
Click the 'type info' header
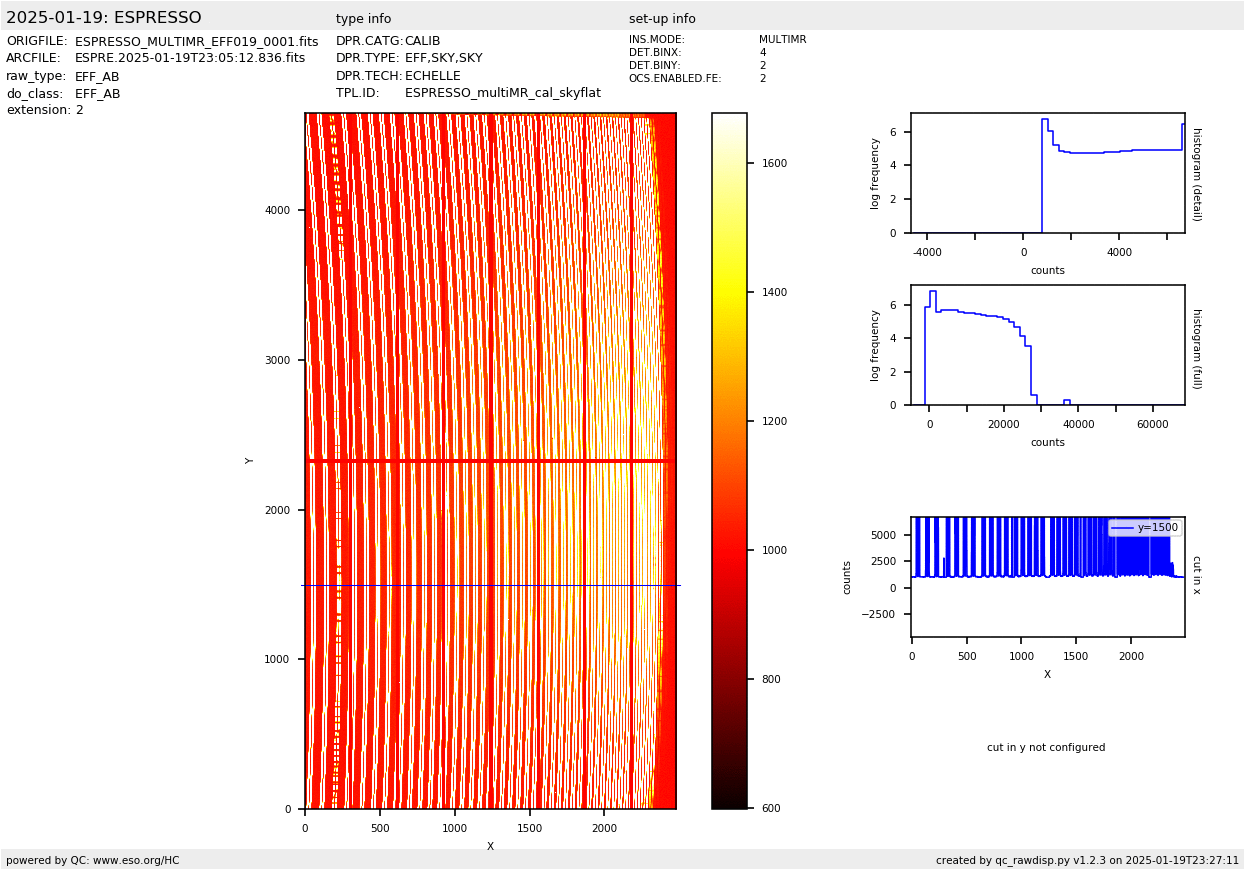pos(363,19)
